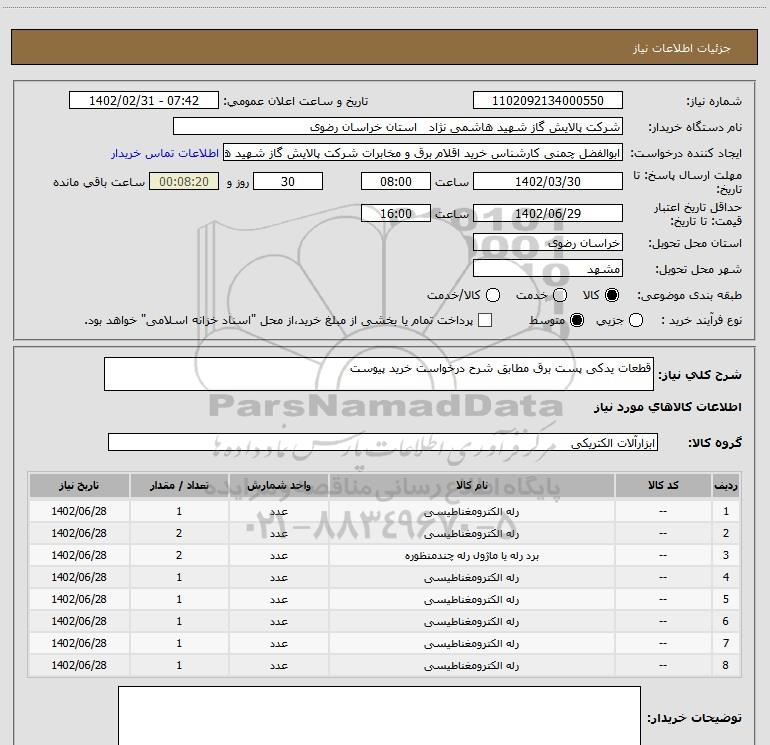This screenshot has height=745, width=770.
Task: Click the response deadline date 1402/03/30
Action: (x=547, y=182)
